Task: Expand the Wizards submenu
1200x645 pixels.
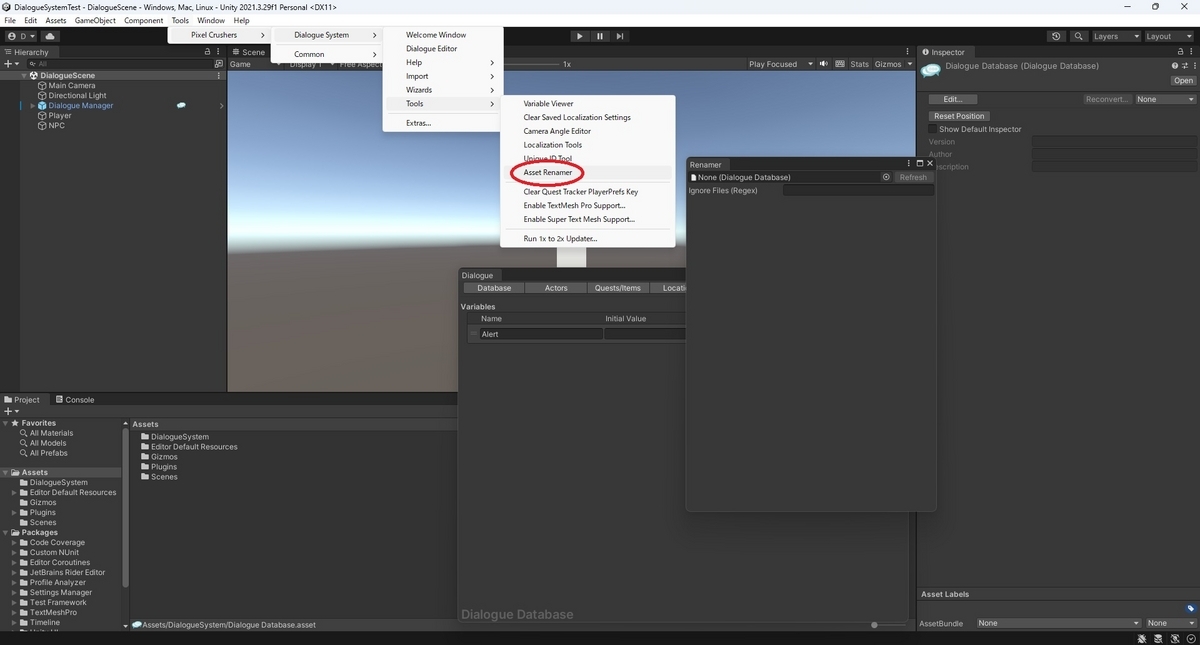Action: pyautogui.click(x=442, y=90)
